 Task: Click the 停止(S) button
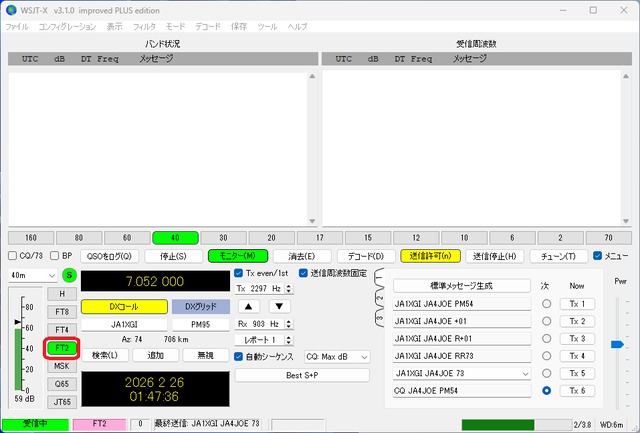pyautogui.click(x=173, y=256)
